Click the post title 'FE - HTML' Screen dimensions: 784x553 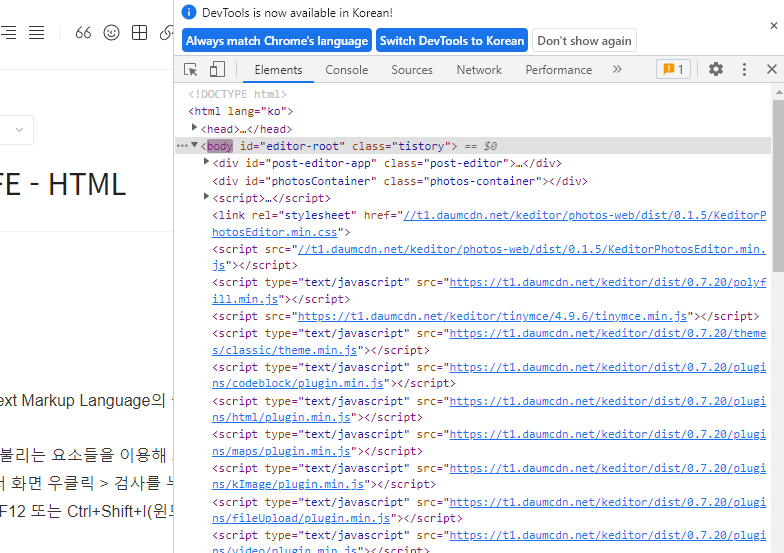62,184
